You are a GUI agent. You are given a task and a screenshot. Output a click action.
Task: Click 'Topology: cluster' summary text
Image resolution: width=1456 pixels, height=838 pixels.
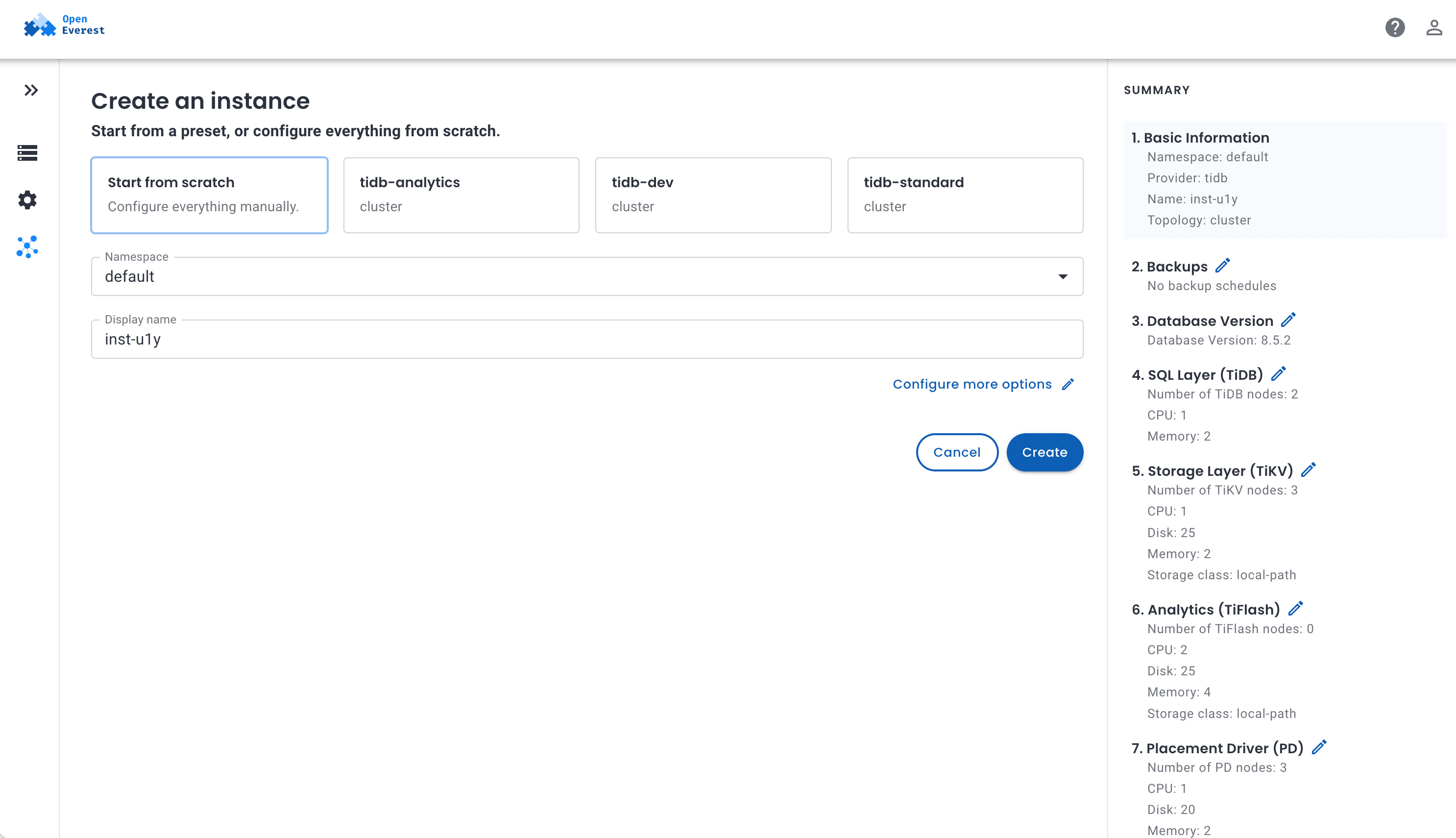point(1199,221)
